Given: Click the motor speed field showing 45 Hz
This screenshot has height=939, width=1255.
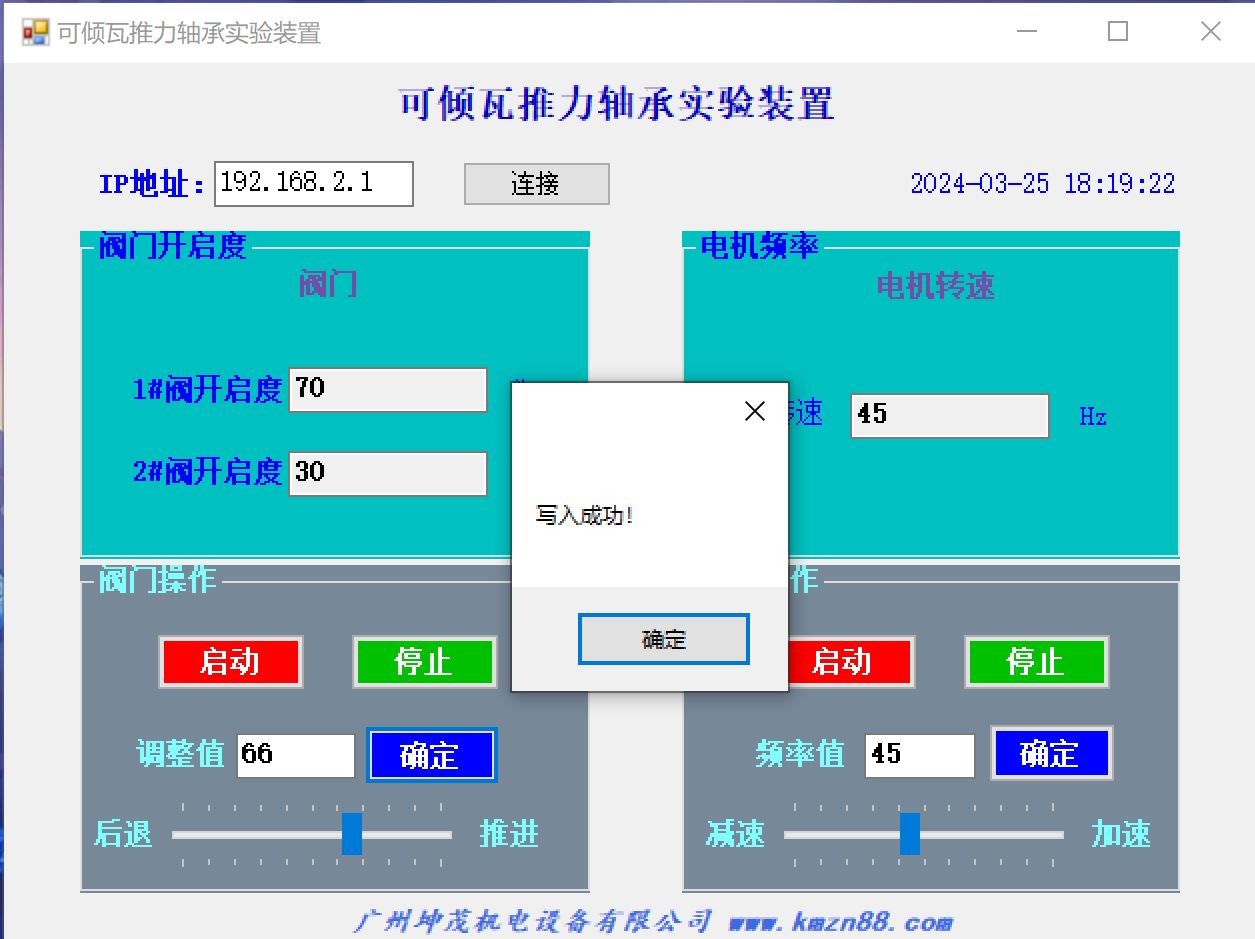Looking at the screenshot, I should [x=948, y=415].
